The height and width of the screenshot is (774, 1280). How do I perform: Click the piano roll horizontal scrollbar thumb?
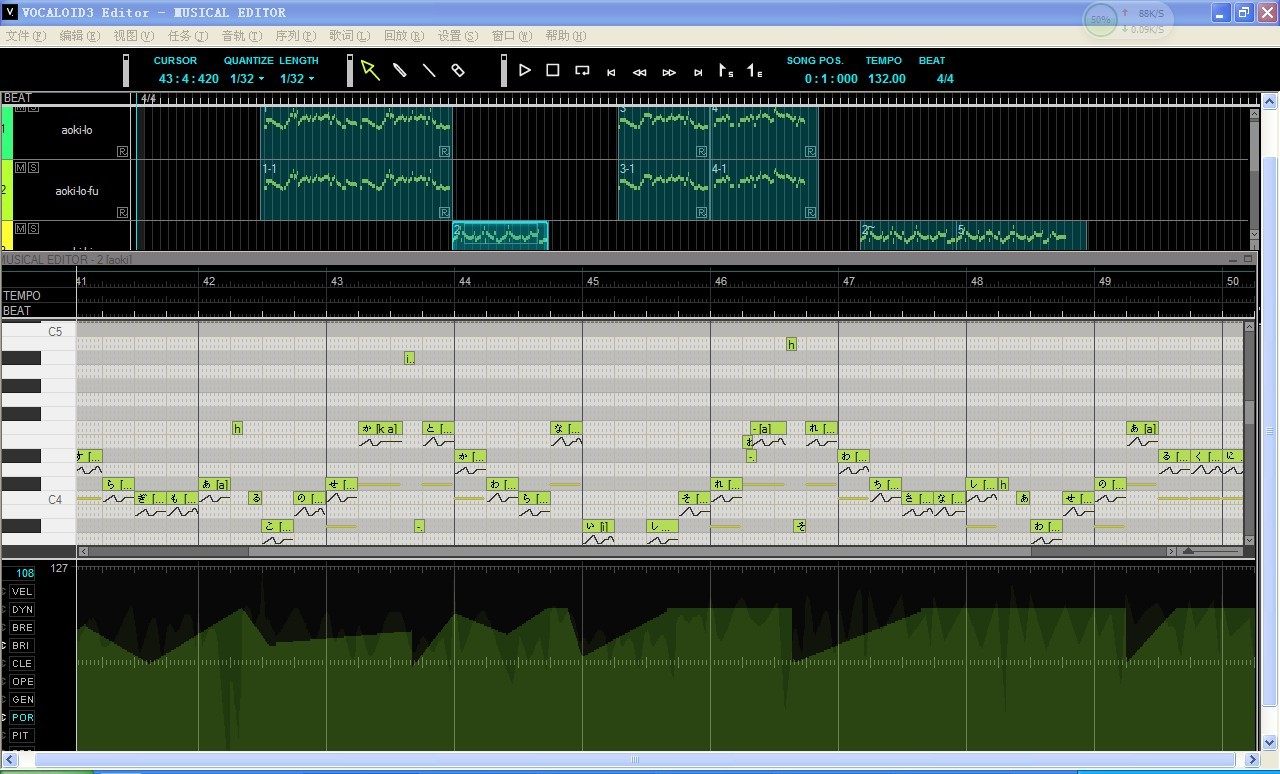(639, 551)
